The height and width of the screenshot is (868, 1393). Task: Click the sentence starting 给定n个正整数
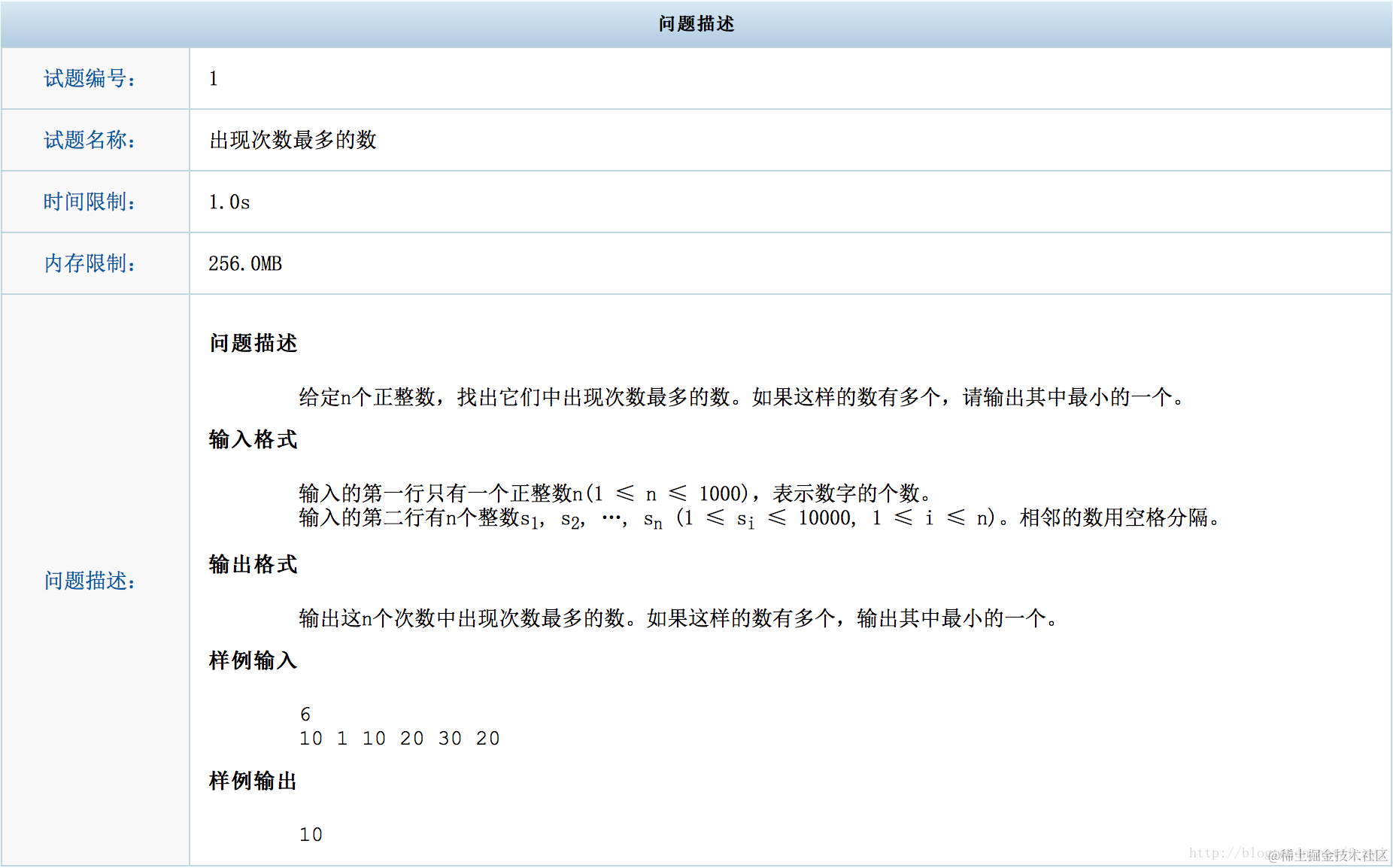click(743, 397)
